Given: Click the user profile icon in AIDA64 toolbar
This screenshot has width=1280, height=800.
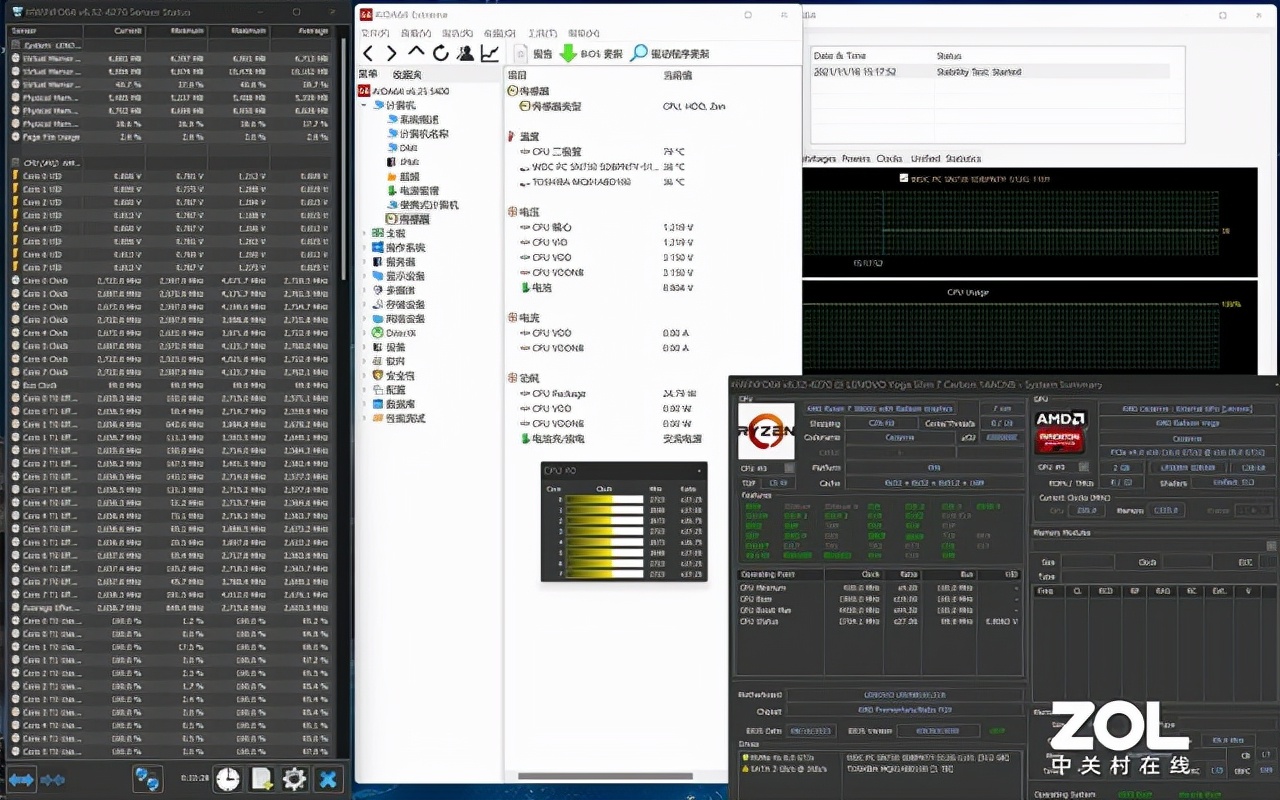Looking at the screenshot, I should (465, 54).
